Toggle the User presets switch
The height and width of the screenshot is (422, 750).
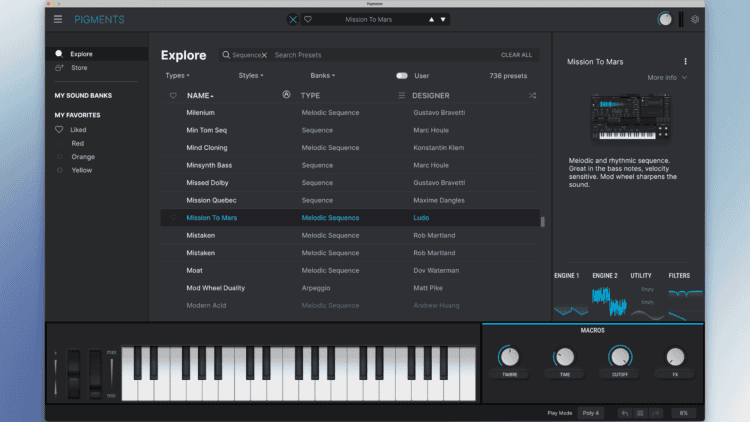(402, 76)
